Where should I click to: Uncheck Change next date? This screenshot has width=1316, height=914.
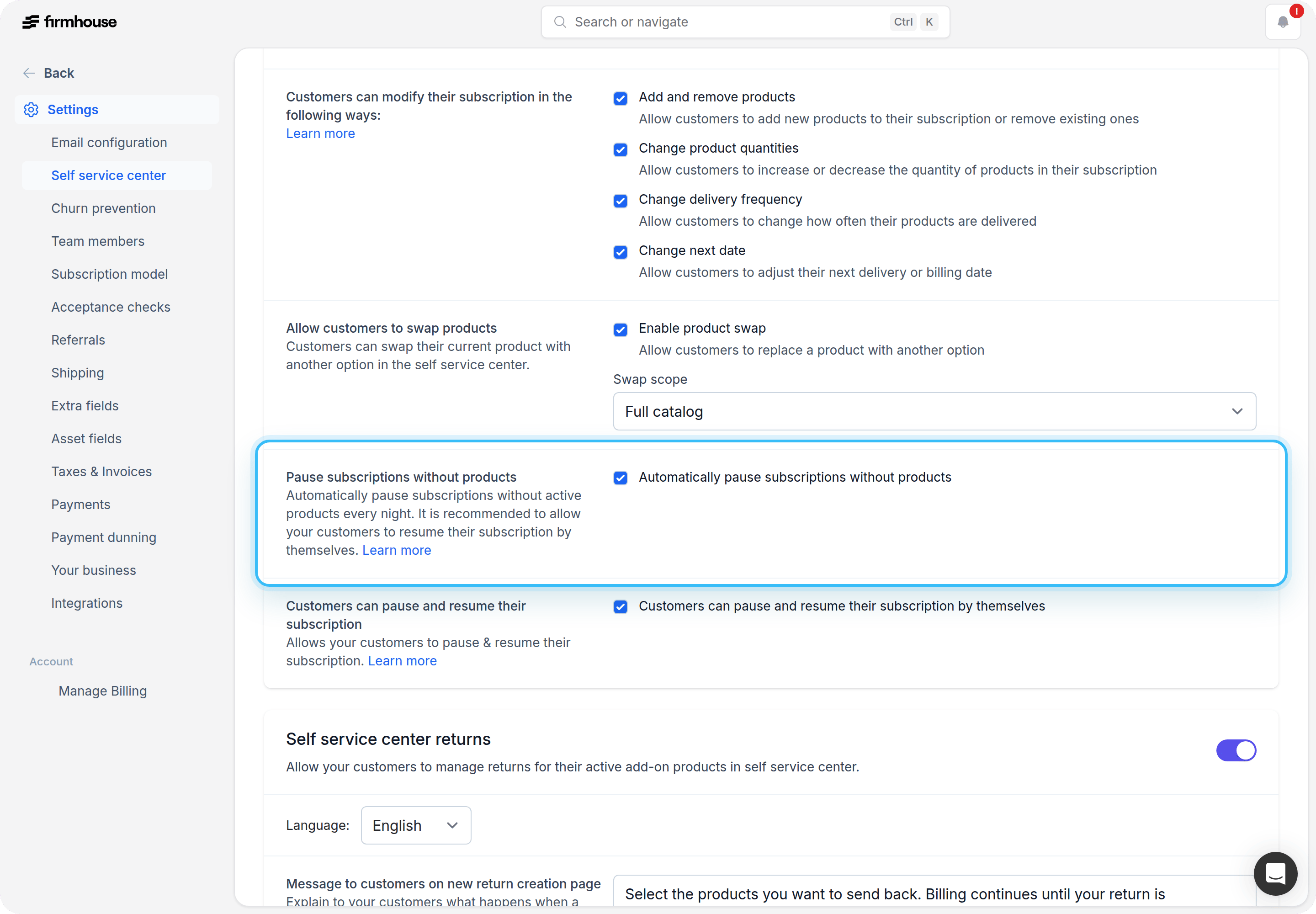[x=620, y=252]
